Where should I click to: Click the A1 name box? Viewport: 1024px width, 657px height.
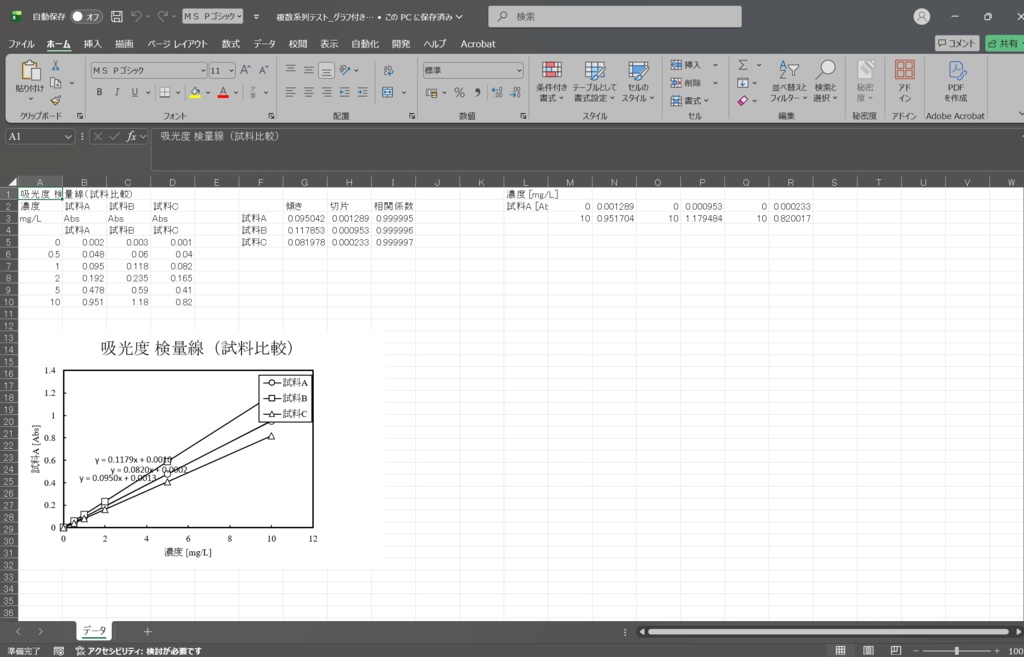tap(40, 136)
